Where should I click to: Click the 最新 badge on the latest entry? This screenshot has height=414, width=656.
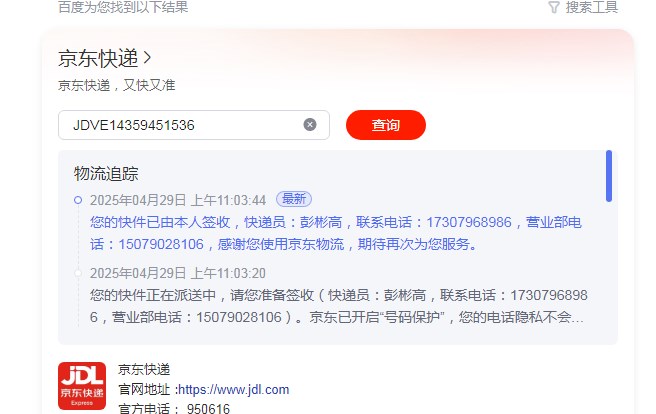[294, 199]
